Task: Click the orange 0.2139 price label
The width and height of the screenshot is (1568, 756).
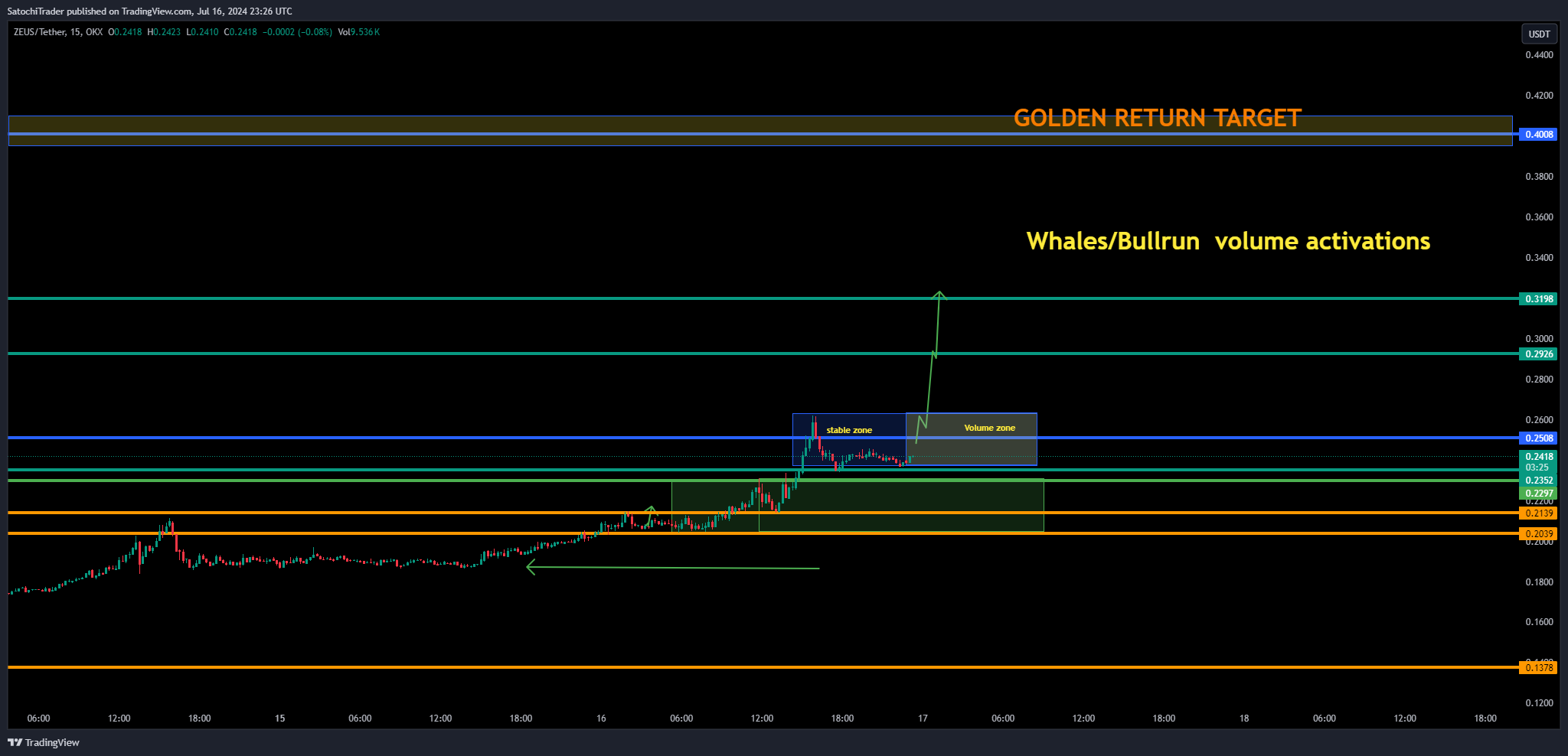Action: 1538,513
